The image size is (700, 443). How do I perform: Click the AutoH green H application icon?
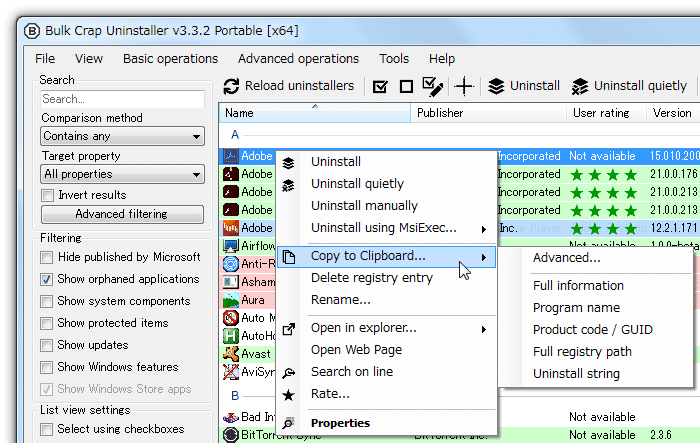tap(231, 336)
